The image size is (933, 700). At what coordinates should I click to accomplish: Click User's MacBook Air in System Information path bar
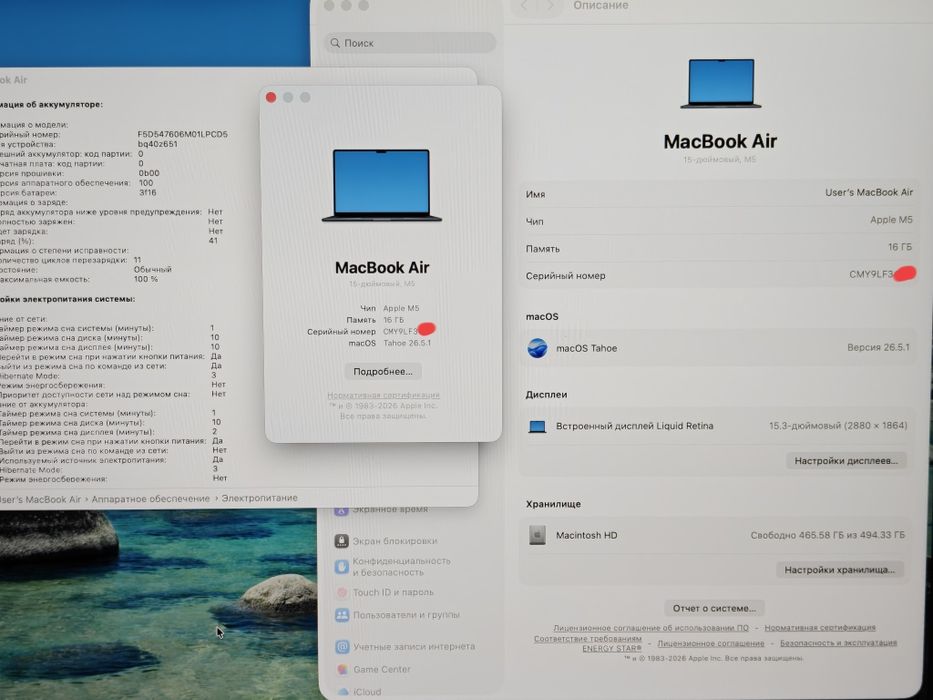40,499
